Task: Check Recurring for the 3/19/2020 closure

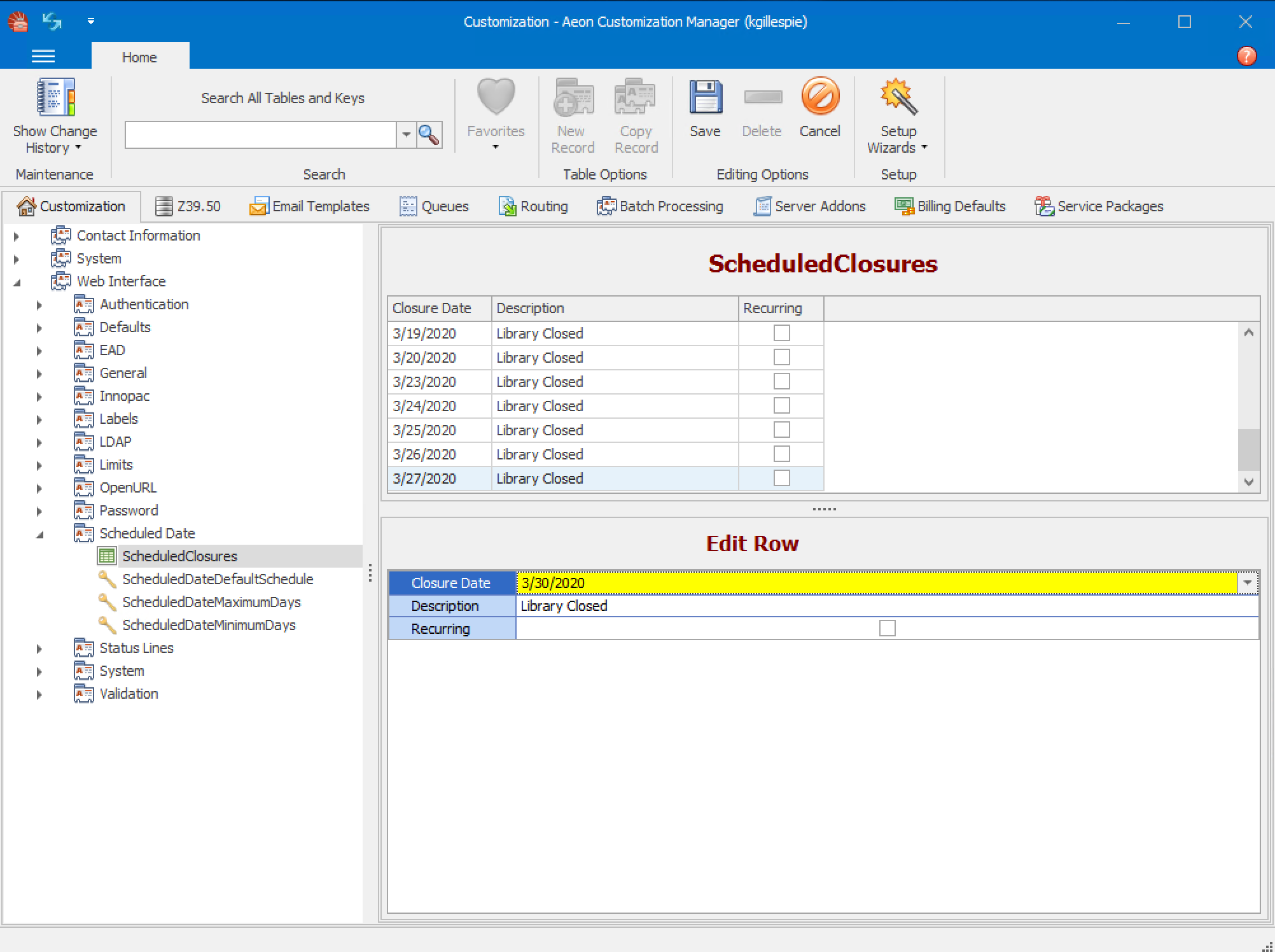Action: point(781,333)
